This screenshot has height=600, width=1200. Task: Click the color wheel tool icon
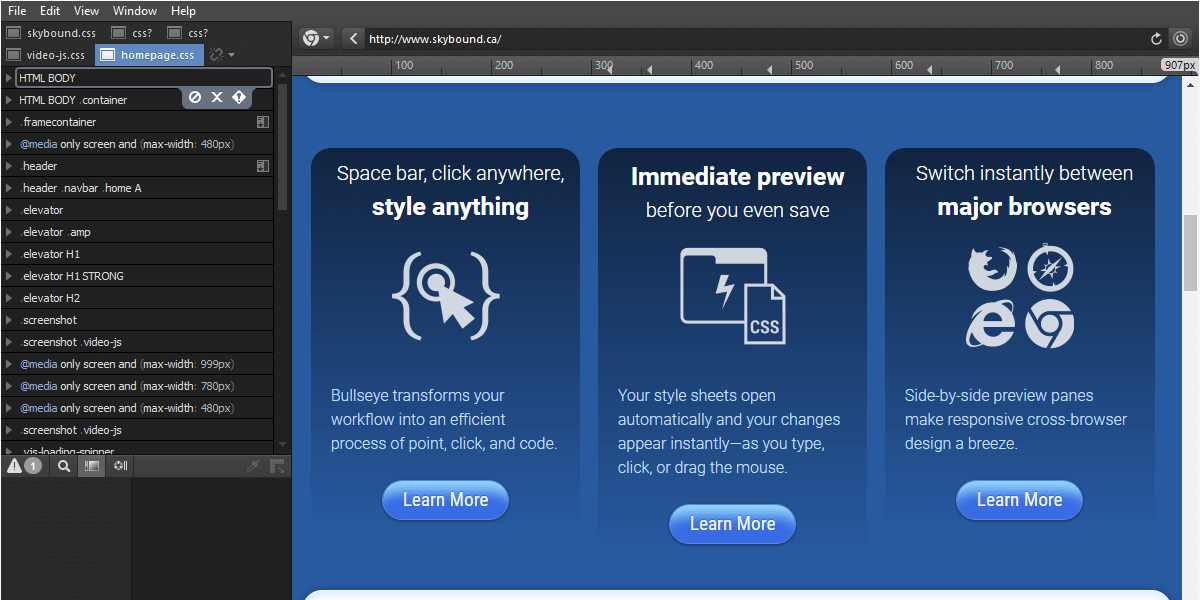[x=121, y=466]
